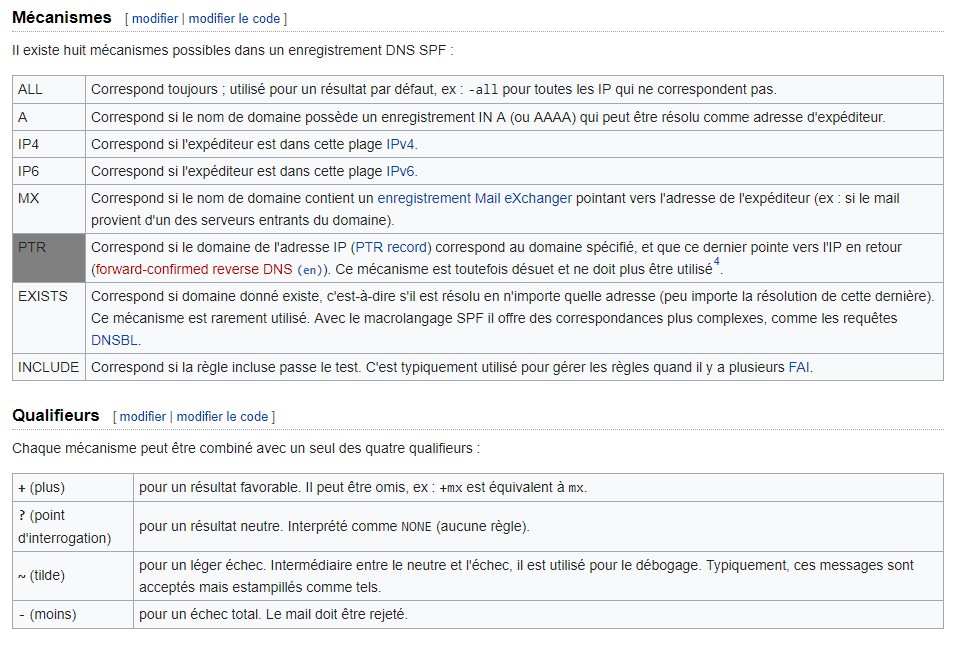Open the red "forward-confirmed reverse DNS" link
Image resolution: width=960 pixels, height=645 pixels.
click(x=192, y=269)
